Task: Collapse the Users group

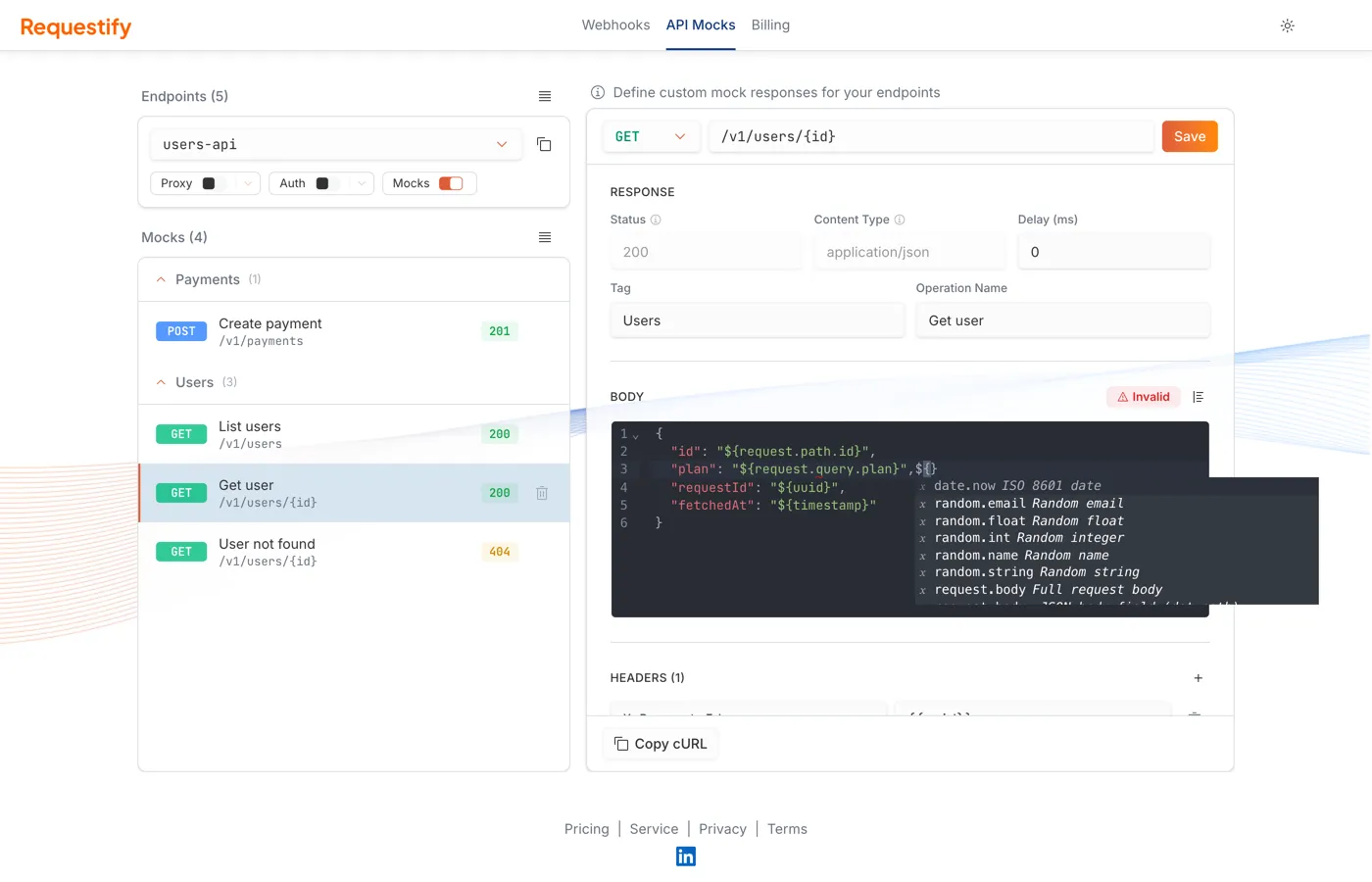Action: (x=161, y=382)
